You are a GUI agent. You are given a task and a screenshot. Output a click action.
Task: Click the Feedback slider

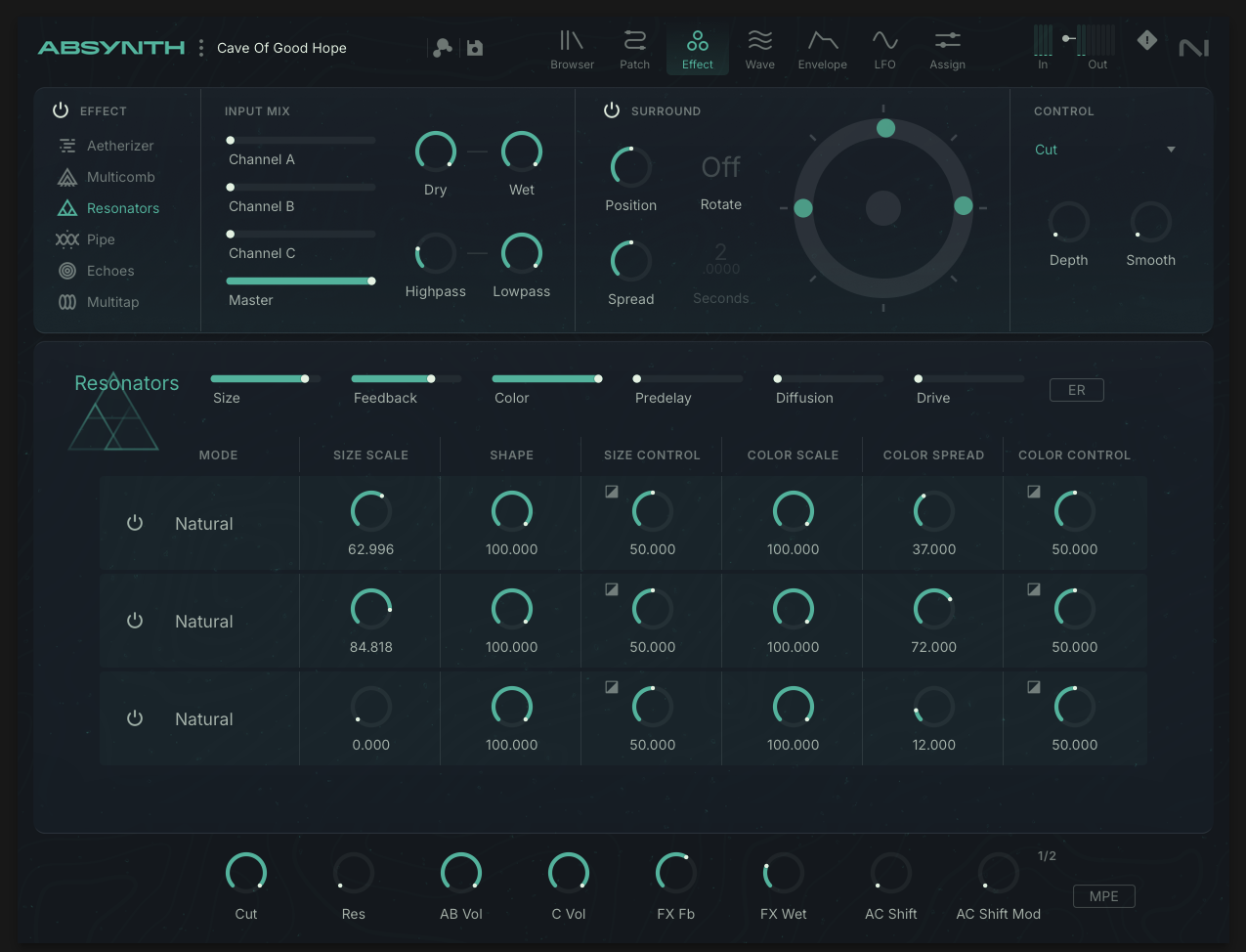click(x=405, y=379)
